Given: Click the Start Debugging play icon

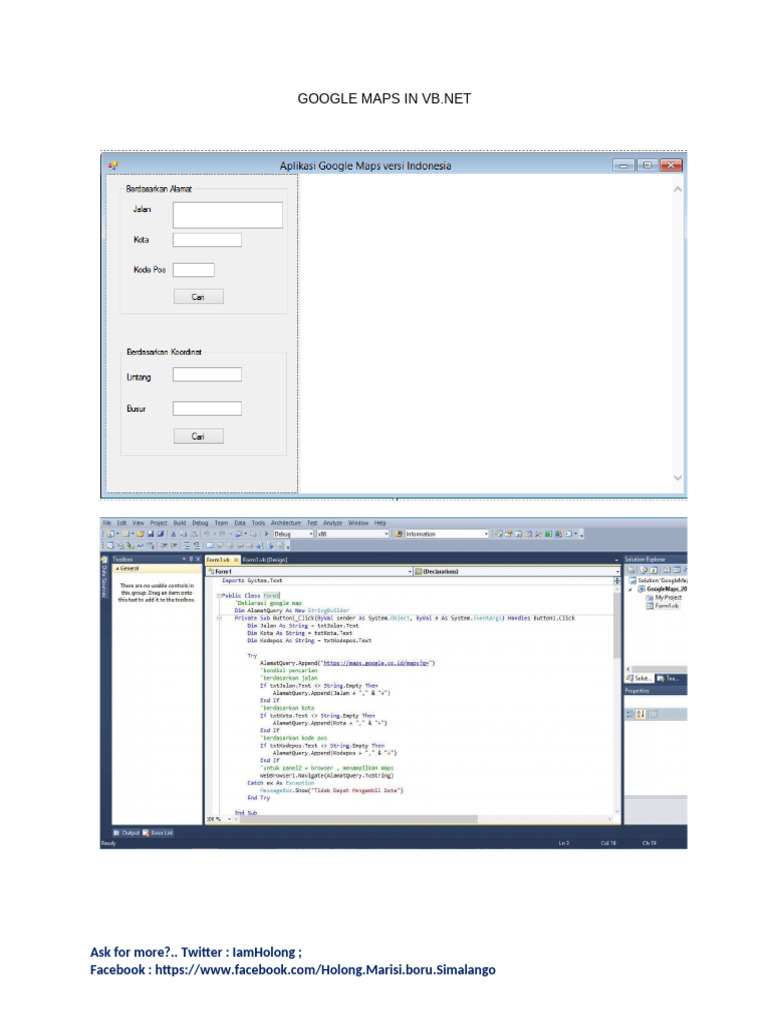Looking at the screenshot, I should (x=266, y=534).
